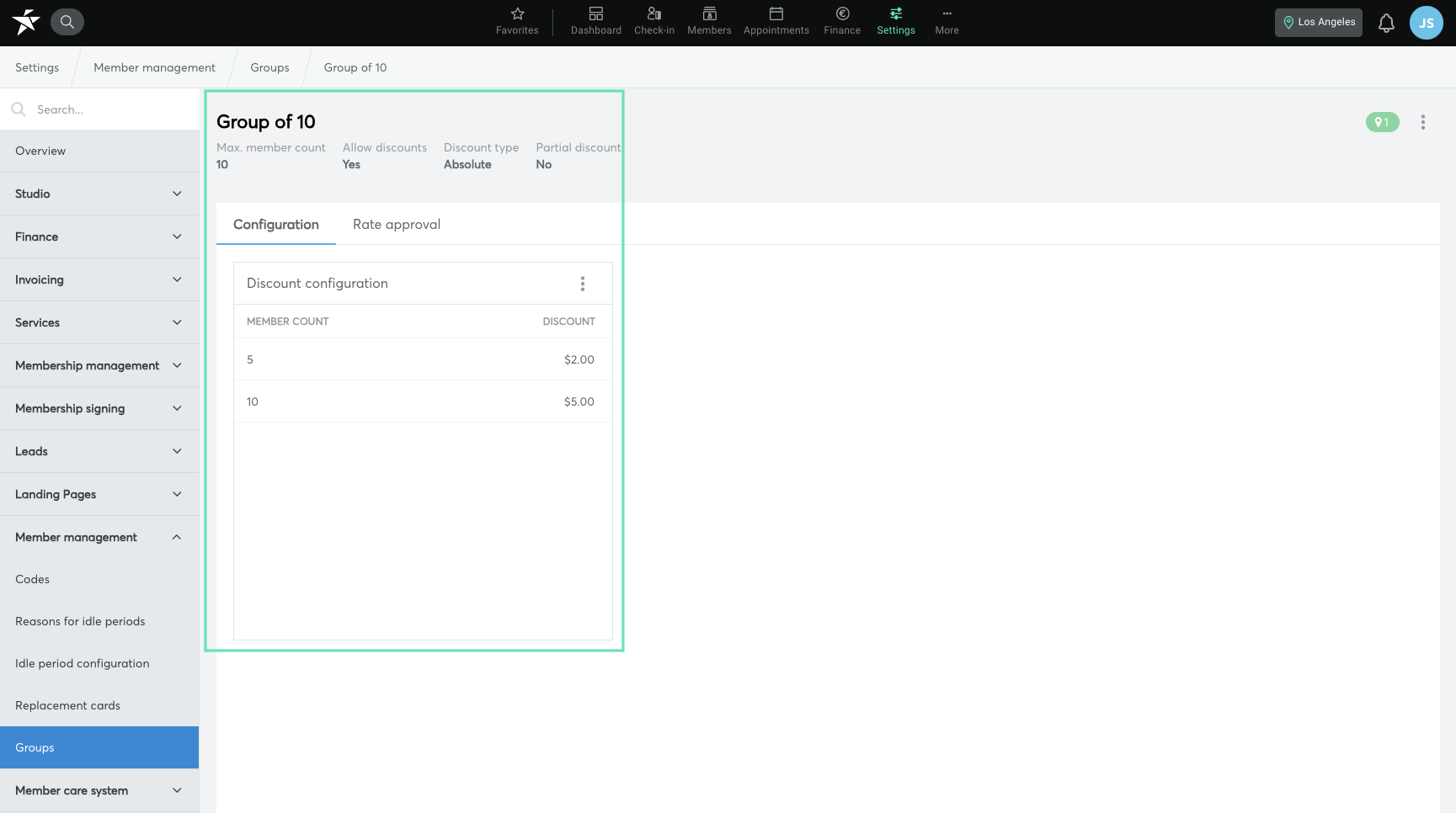Switch to the Rate approval tab

(x=397, y=225)
